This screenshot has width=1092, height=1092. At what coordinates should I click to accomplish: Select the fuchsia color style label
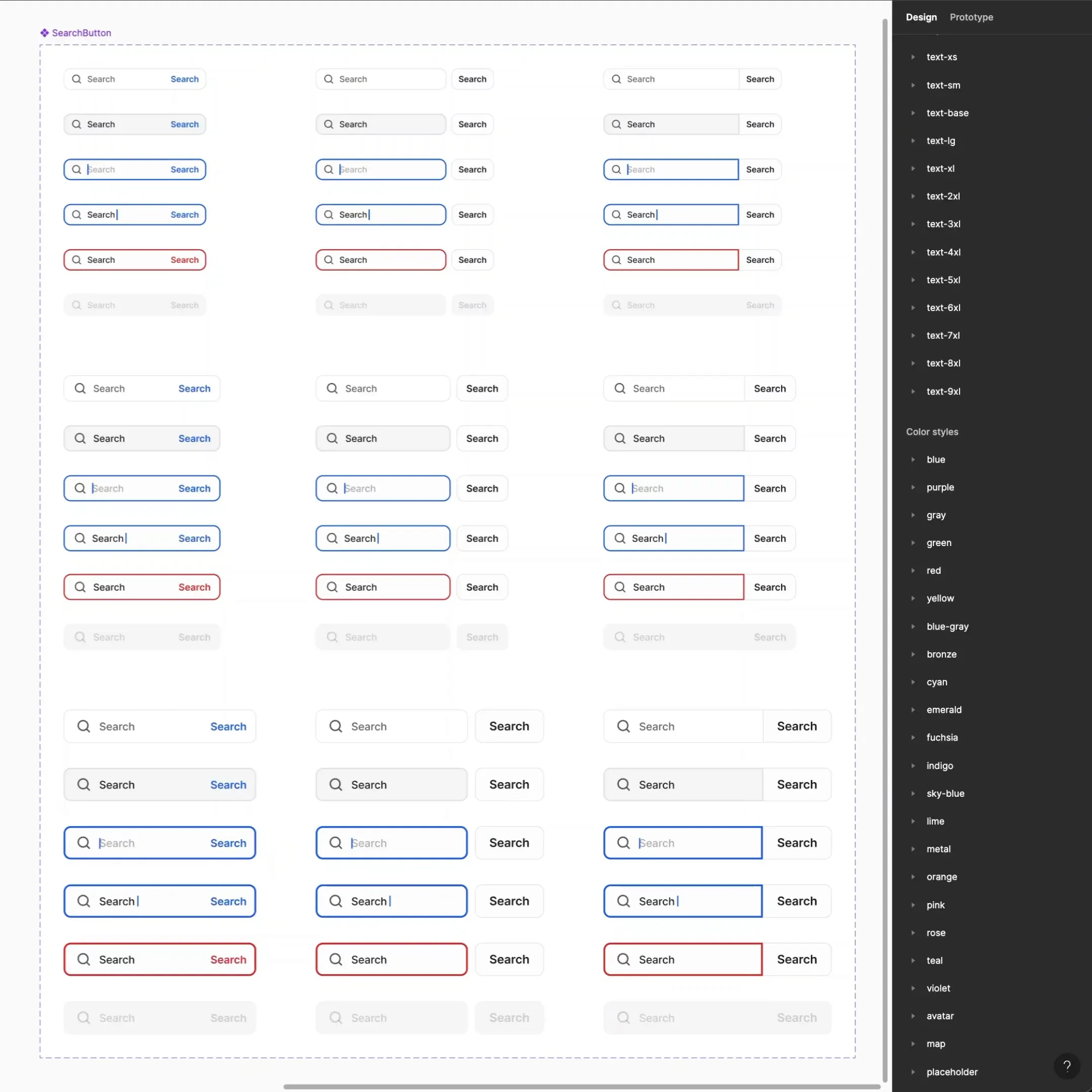coord(942,737)
